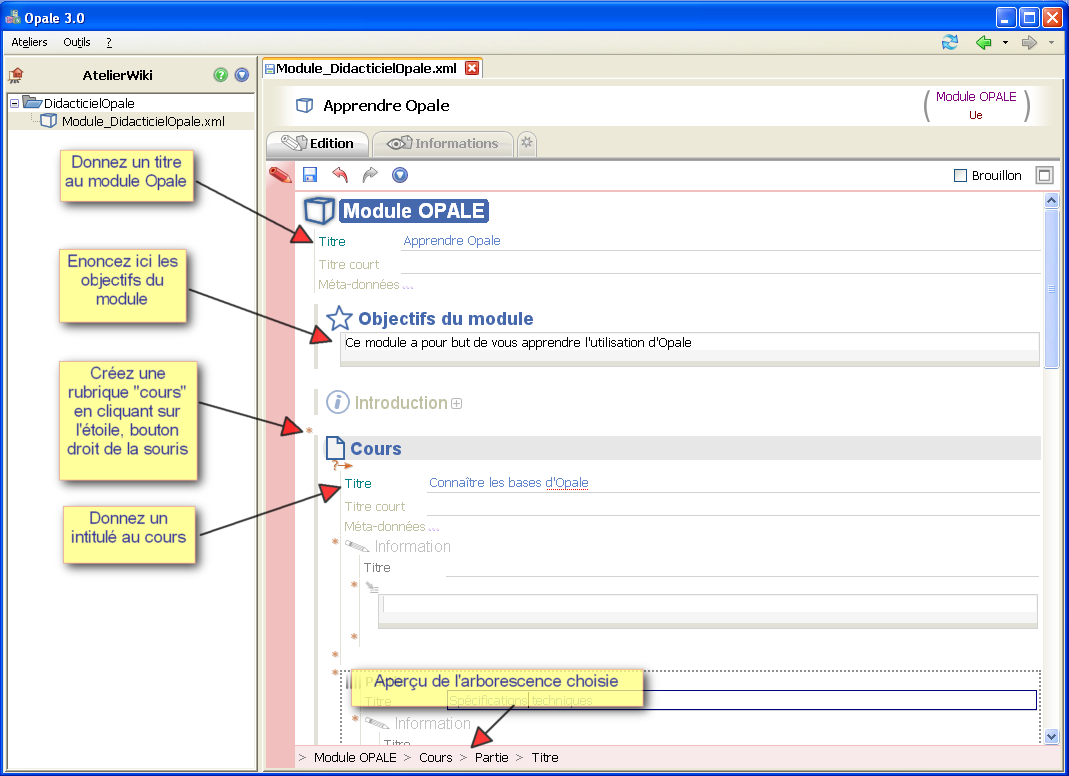Select the Cours section heading
1069x776 pixels.
tap(376, 449)
